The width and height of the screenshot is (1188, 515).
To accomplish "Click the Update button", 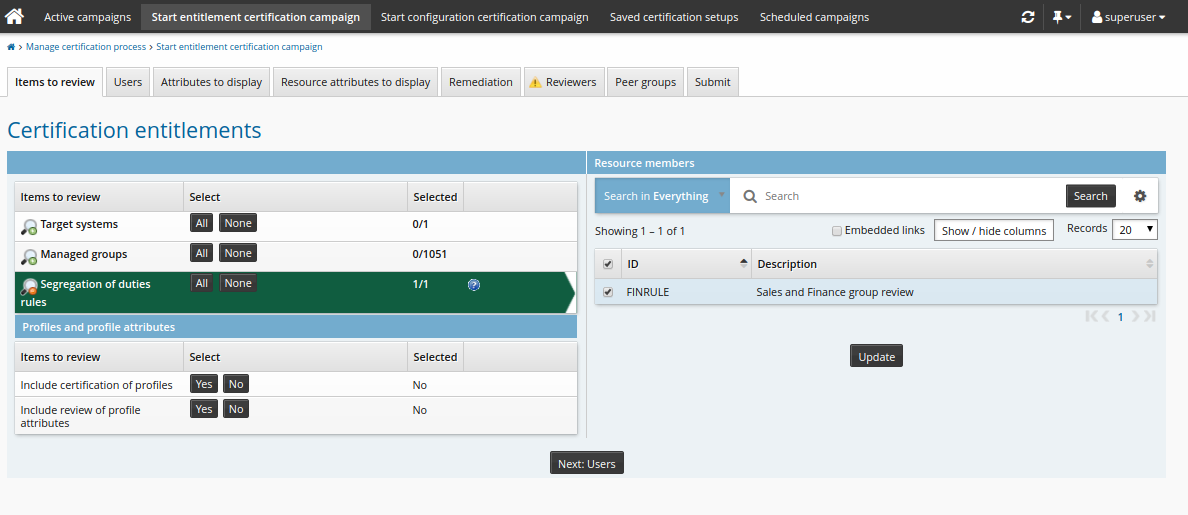I will point(876,357).
